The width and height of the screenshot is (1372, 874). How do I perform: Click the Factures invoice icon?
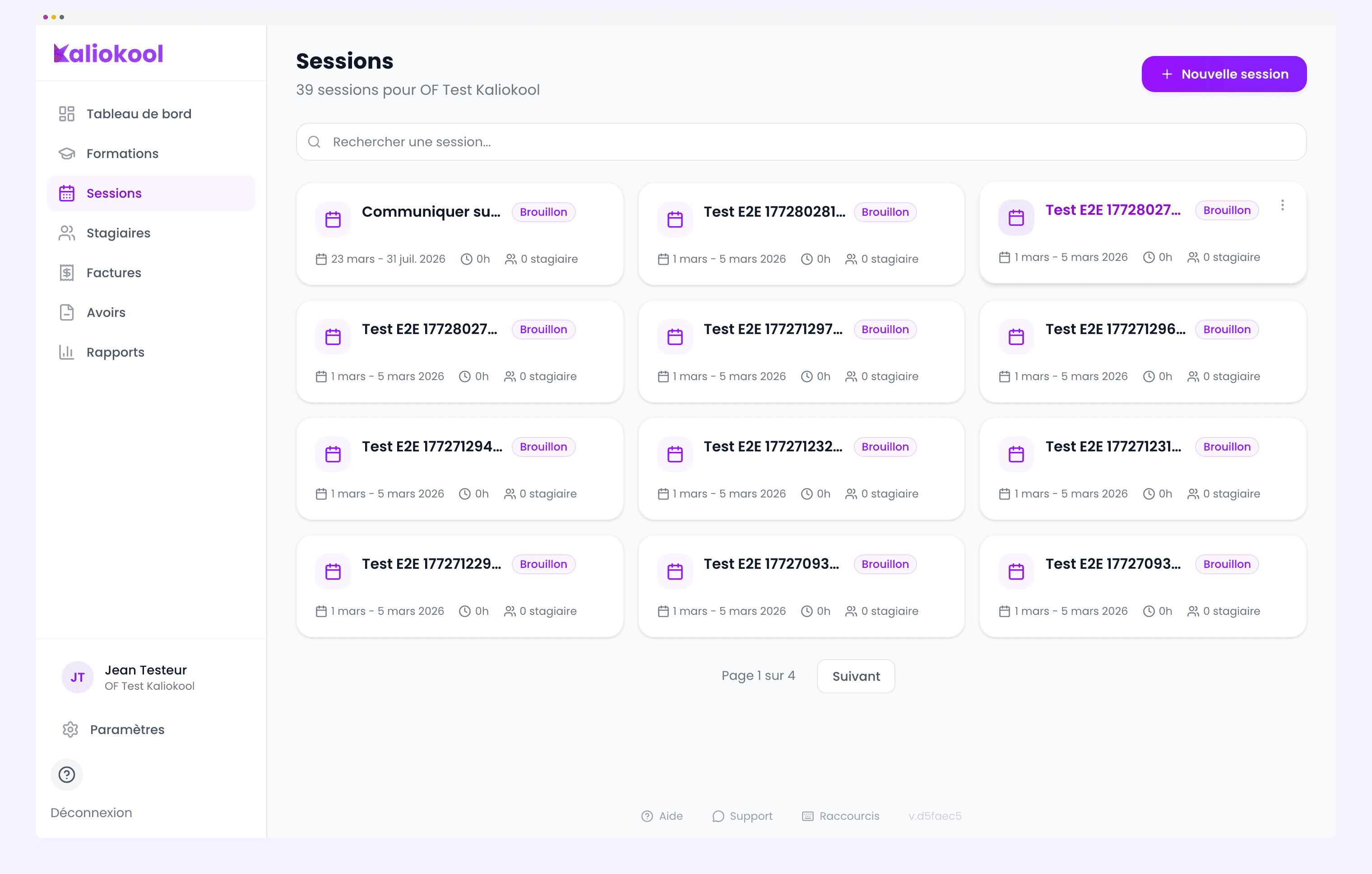[x=67, y=272]
